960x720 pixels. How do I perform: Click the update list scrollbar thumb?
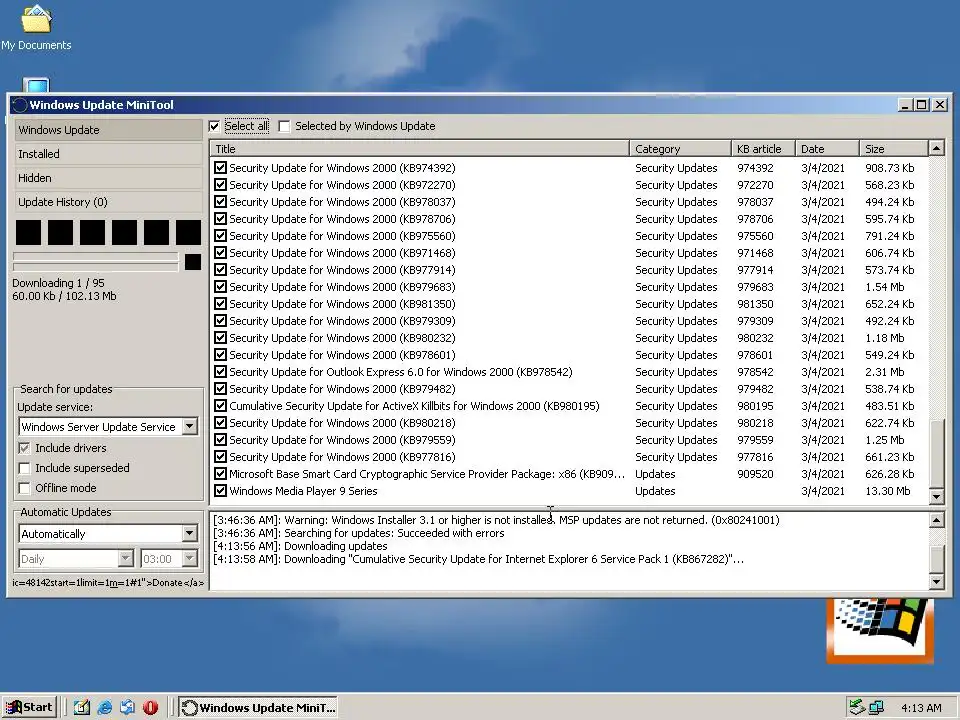[x=936, y=453]
